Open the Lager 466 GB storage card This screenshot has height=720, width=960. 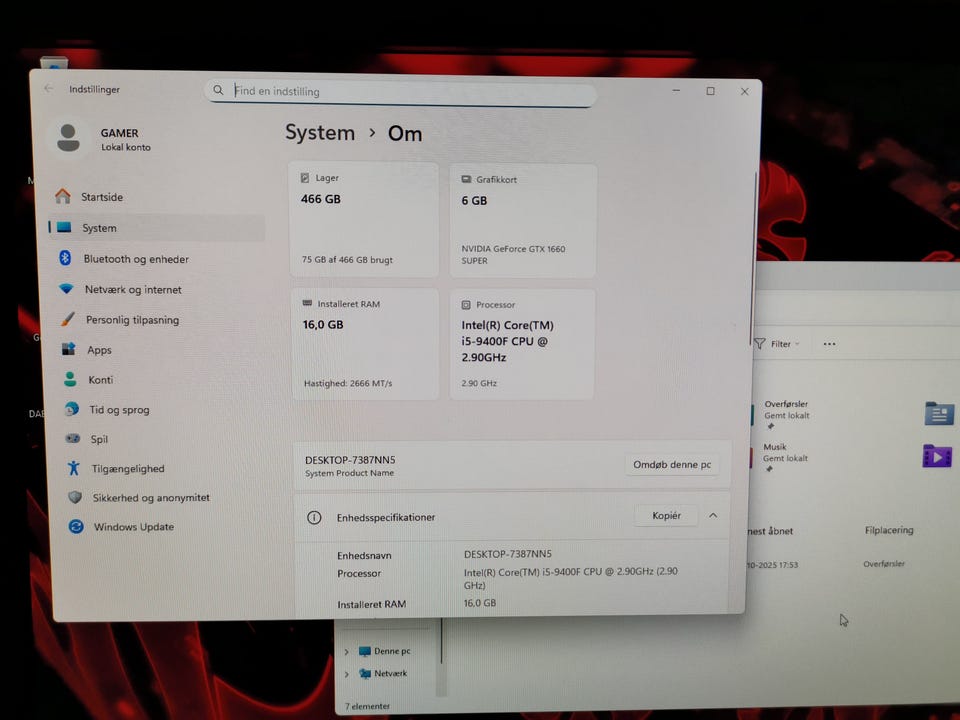coord(364,220)
